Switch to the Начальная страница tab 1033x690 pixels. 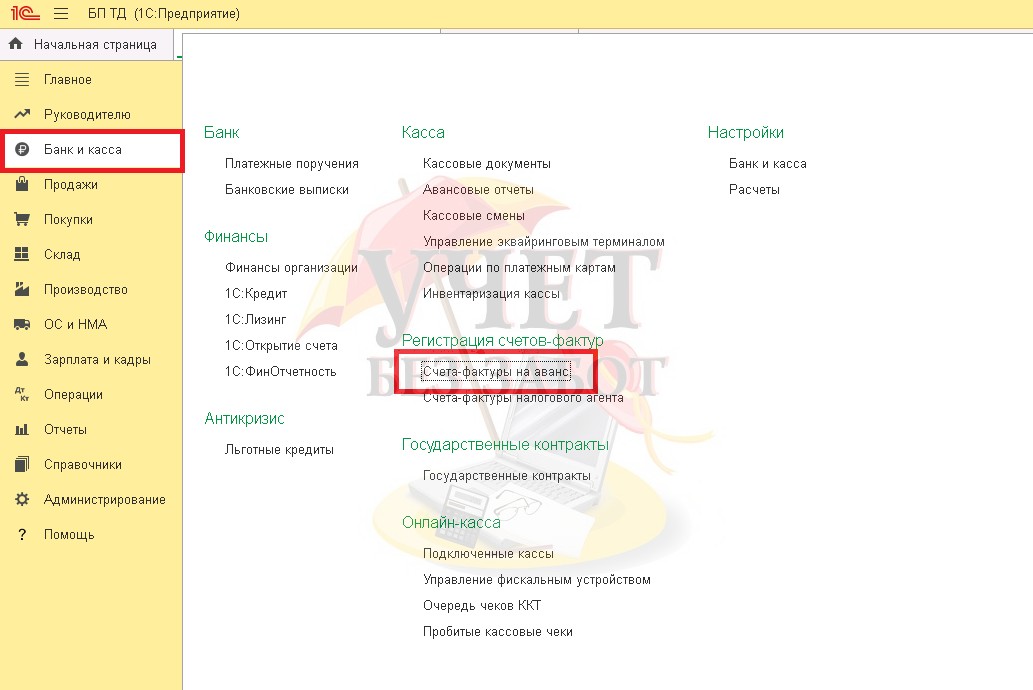(x=86, y=44)
